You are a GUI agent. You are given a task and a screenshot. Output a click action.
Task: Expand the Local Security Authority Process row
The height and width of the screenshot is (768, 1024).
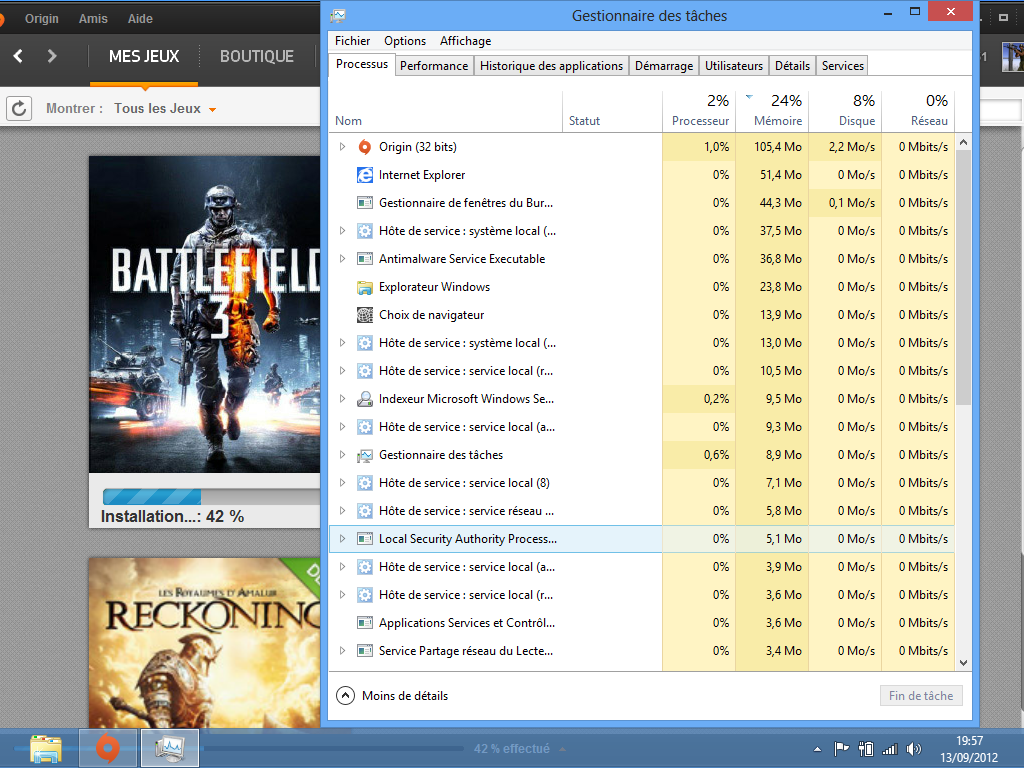pyautogui.click(x=342, y=539)
